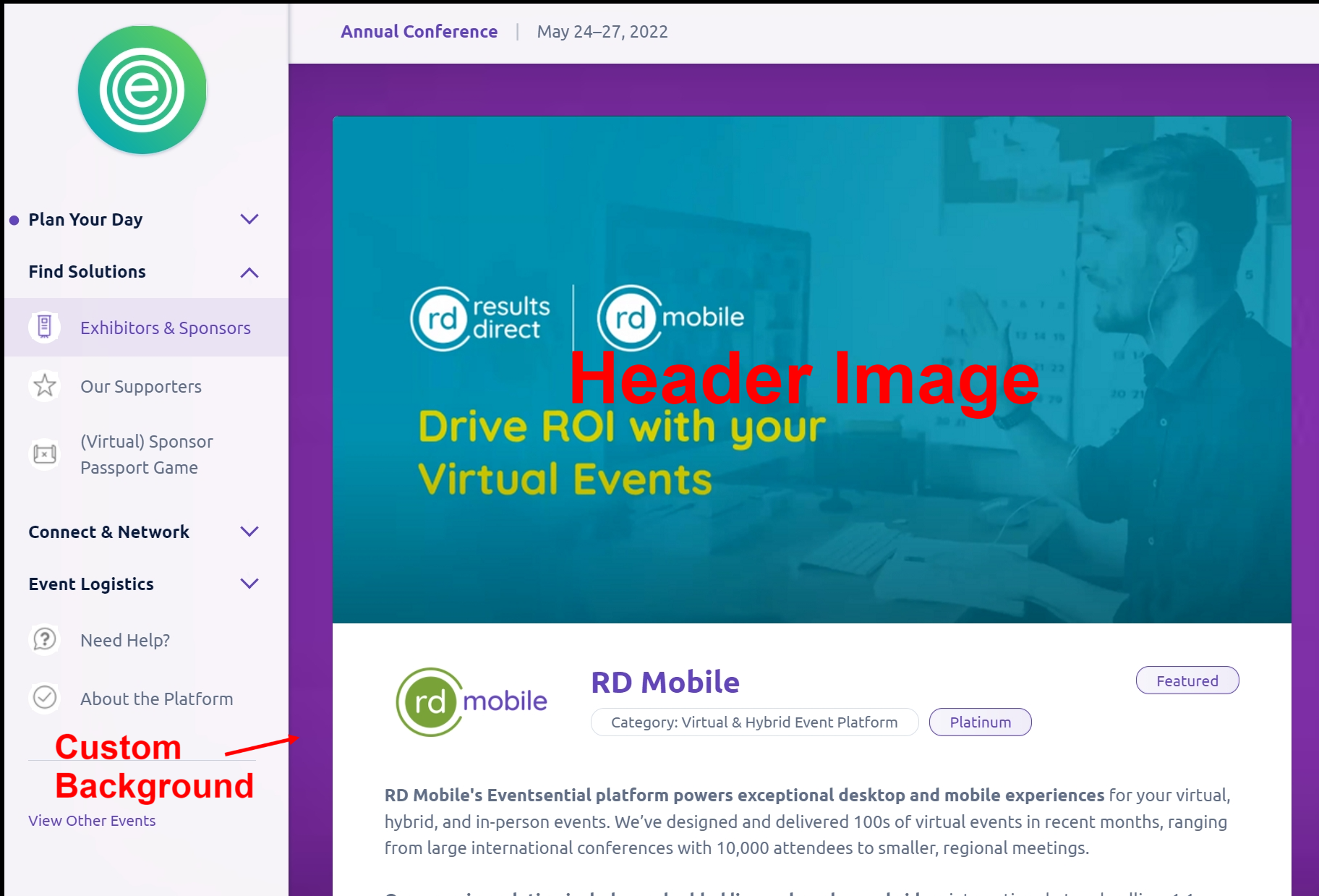Image resolution: width=1319 pixels, height=896 pixels.
Task: Click the RD Mobile's Eventsential platform description paragraph
Action: (x=807, y=822)
